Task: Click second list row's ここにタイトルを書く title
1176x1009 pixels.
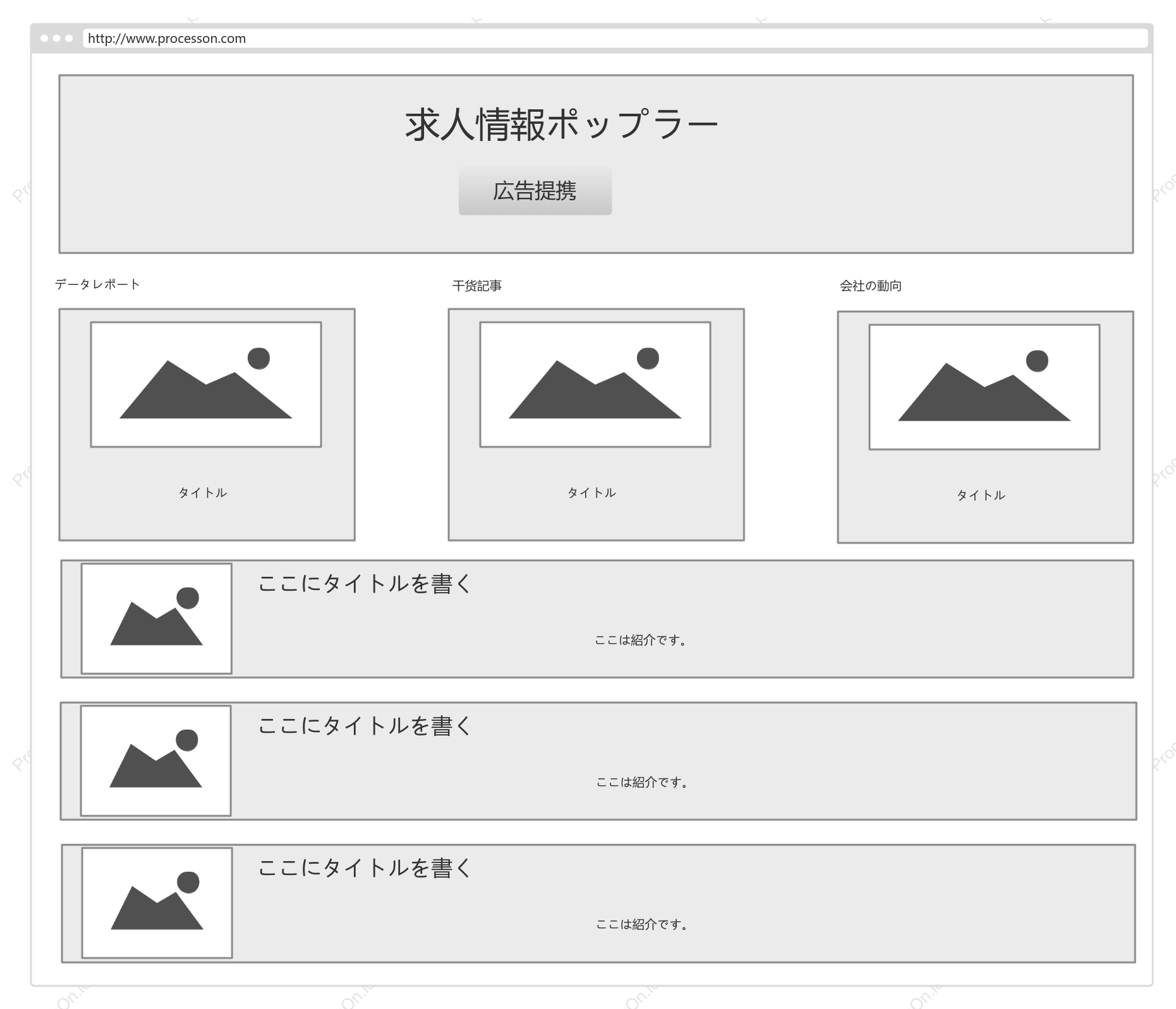Action: point(365,725)
